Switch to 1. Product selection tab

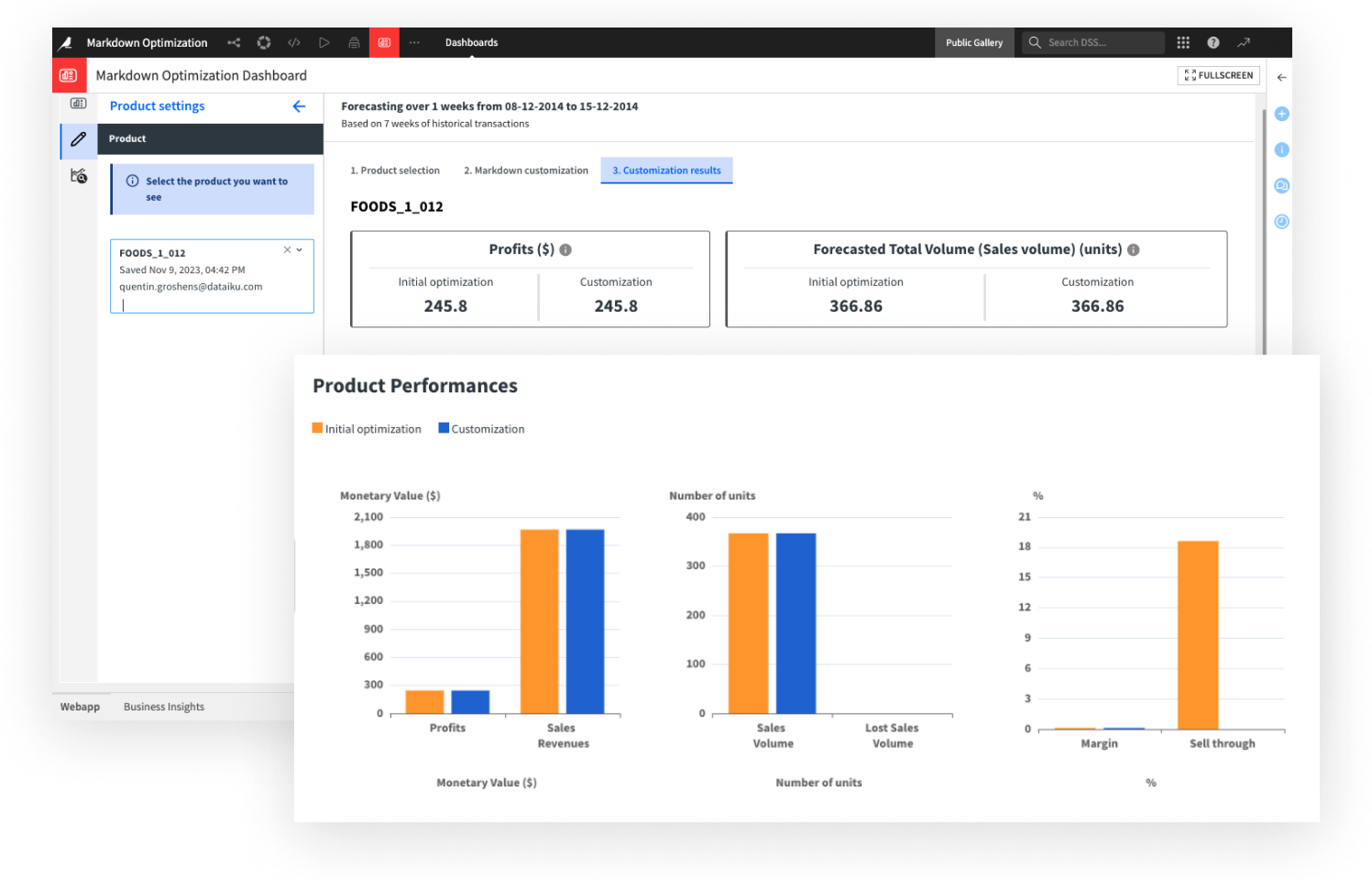[395, 170]
